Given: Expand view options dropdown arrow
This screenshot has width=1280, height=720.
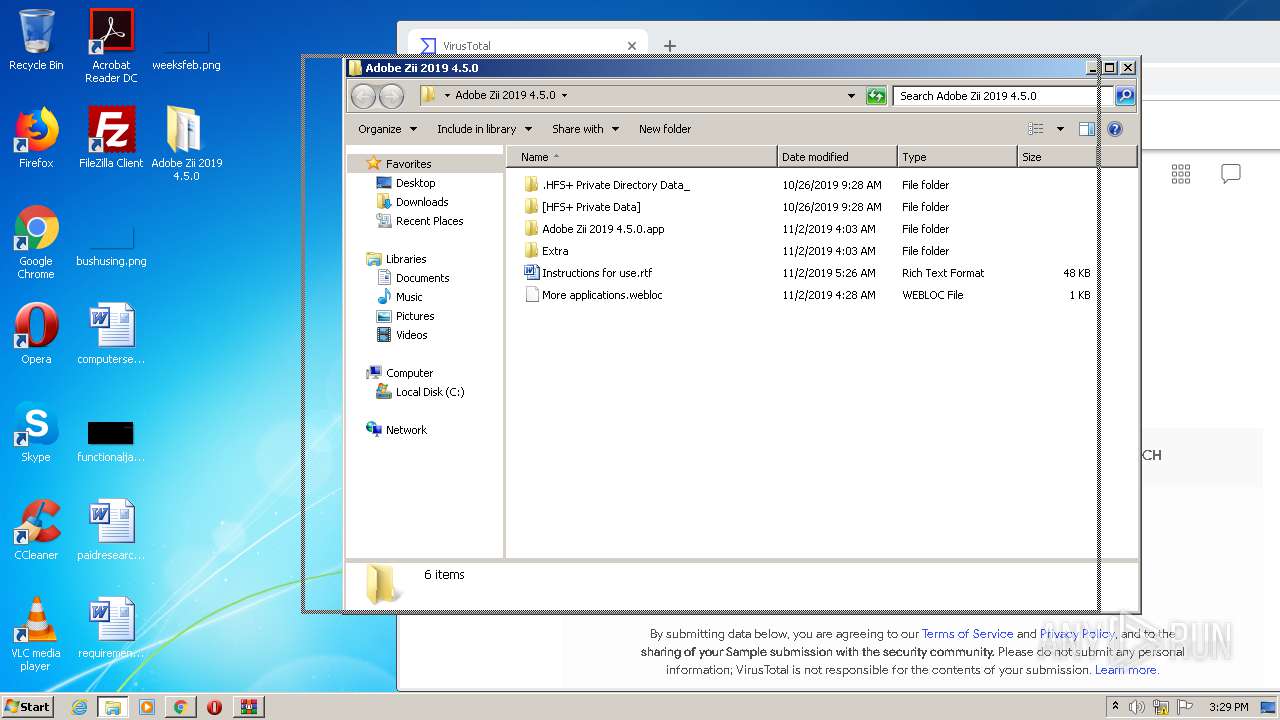Looking at the screenshot, I should [1060, 129].
